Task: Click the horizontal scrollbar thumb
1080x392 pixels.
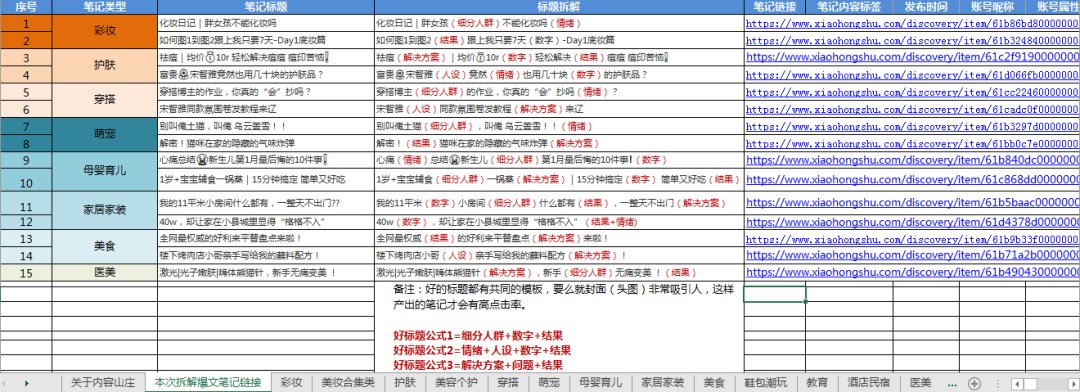Action: click(1030, 383)
